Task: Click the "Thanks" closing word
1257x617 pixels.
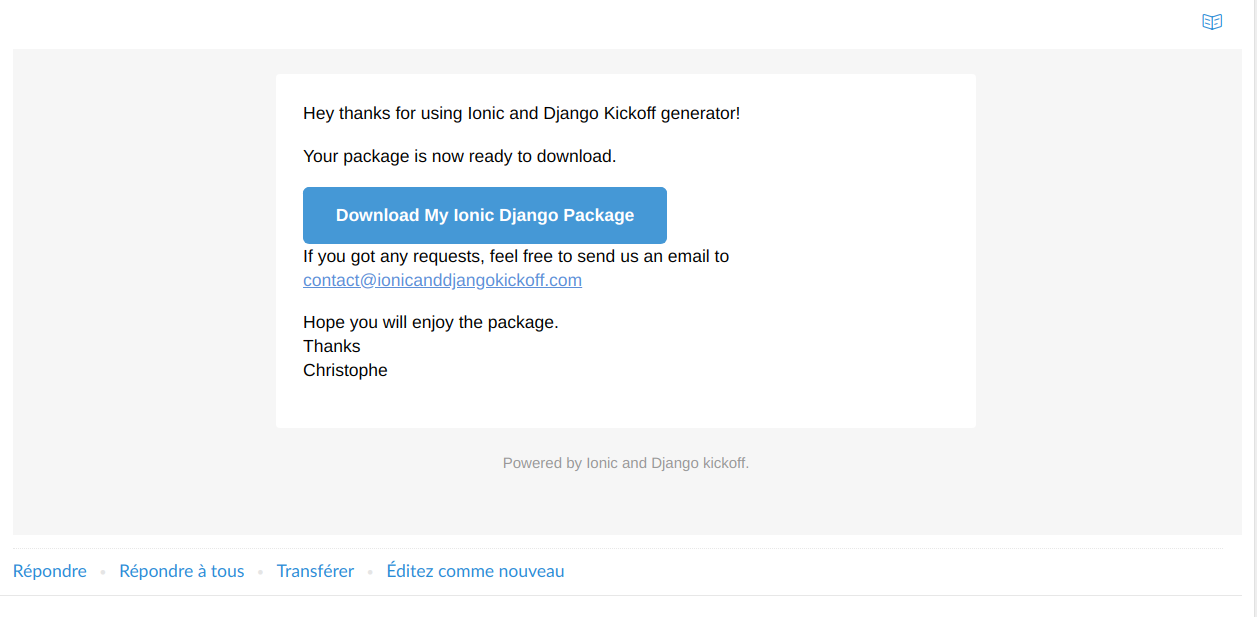Action: (332, 346)
